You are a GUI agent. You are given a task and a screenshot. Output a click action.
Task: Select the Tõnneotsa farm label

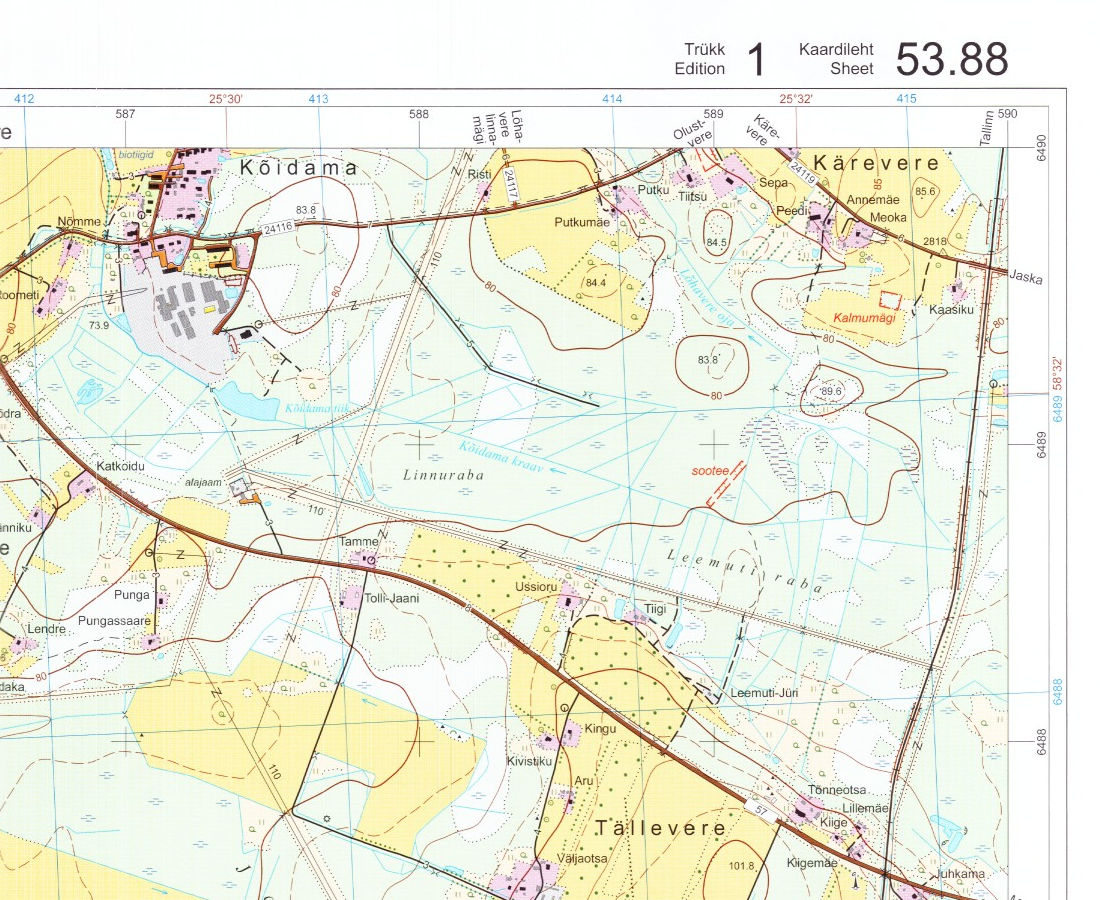[x=837, y=790]
